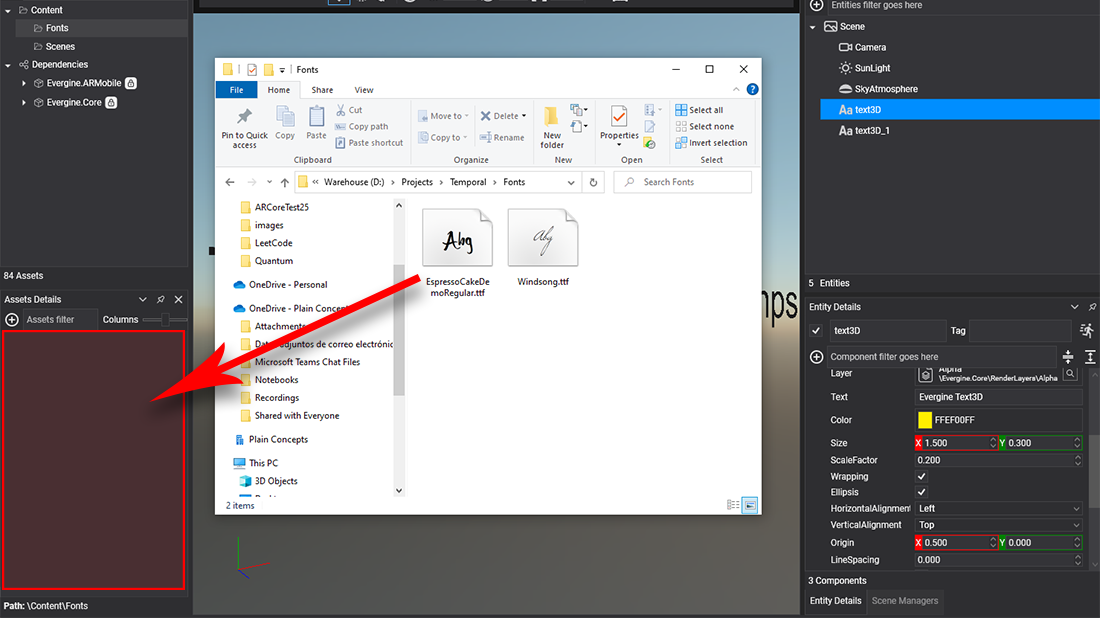Image resolution: width=1100 pixels, height=618 pixels.
Task: Uncheck the Ellipsis checkbox
Action: (x=922, y=492)
